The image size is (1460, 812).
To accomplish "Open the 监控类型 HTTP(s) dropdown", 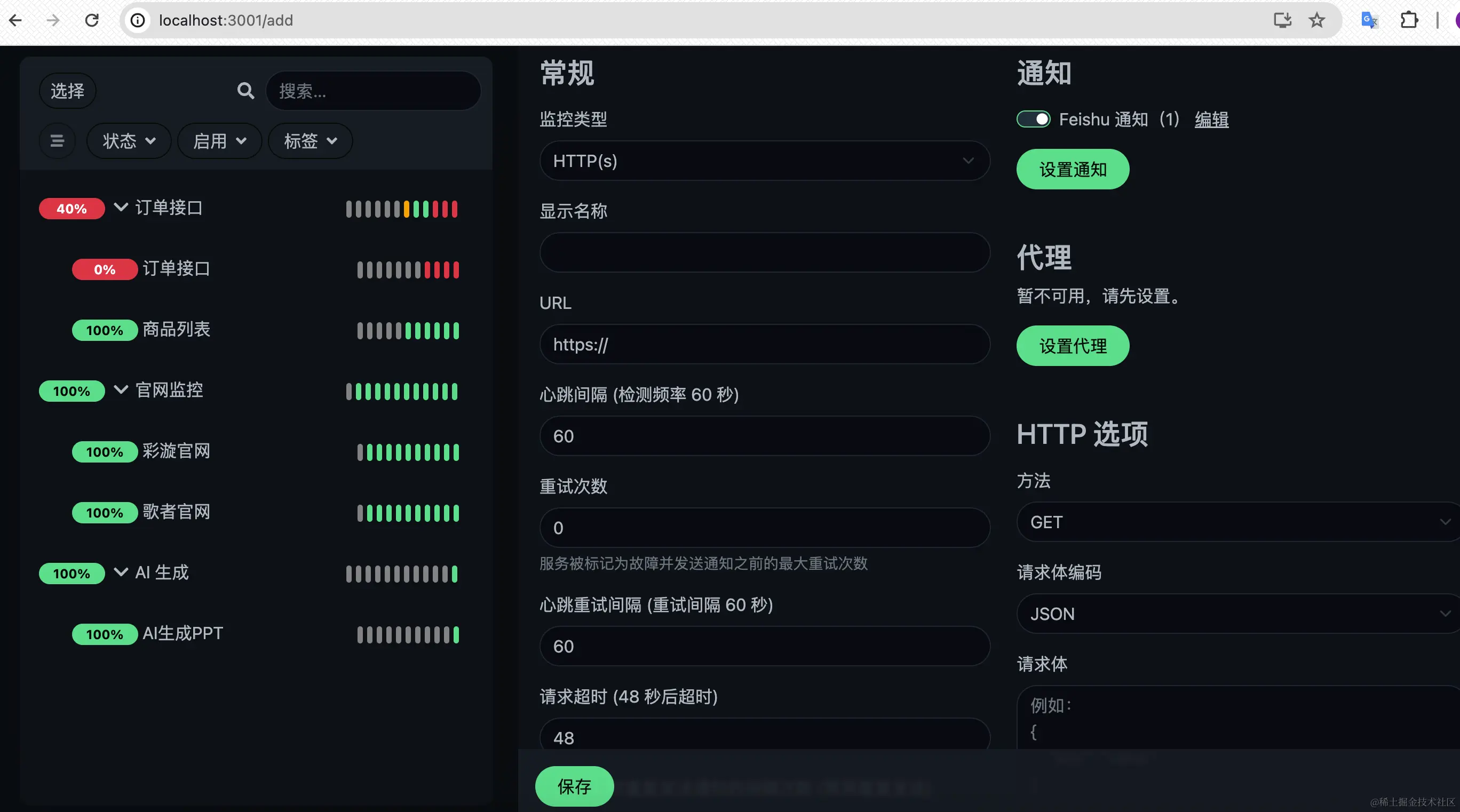I will 764,161.
